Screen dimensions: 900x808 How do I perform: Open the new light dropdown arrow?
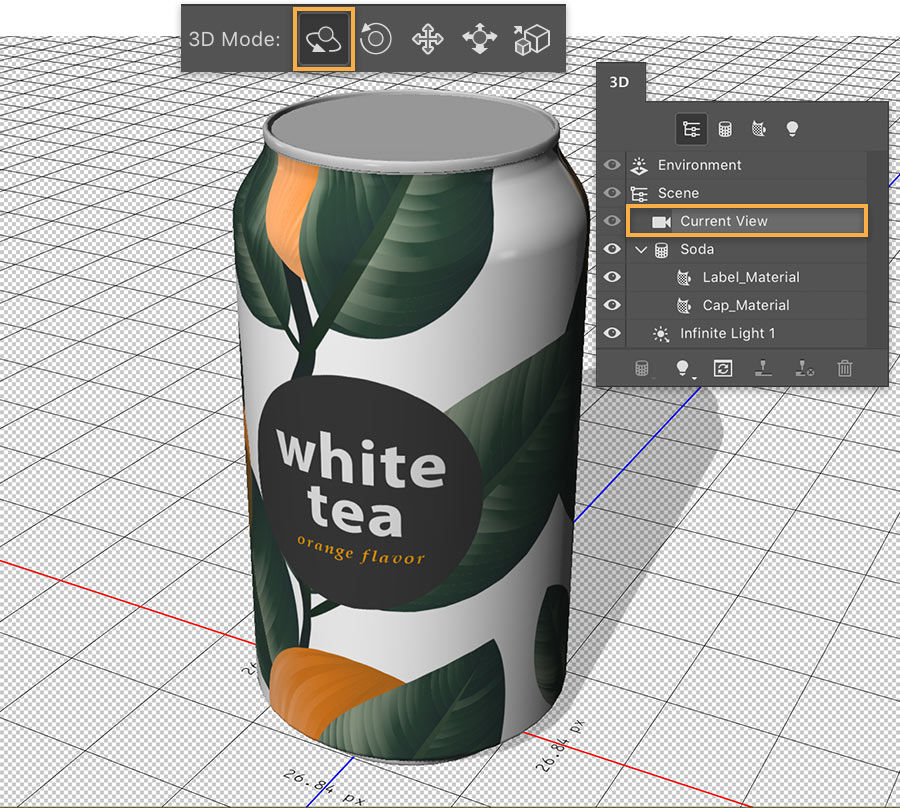[695, 376]
